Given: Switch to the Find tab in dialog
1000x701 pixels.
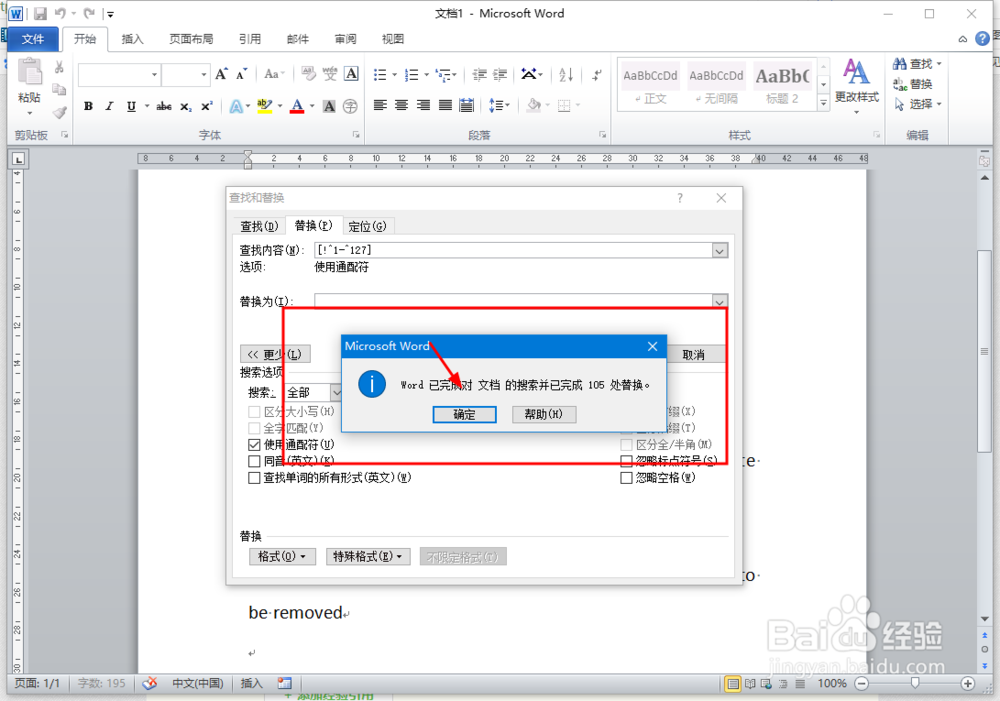Looking at the screenshot, I should click(259, 226).
